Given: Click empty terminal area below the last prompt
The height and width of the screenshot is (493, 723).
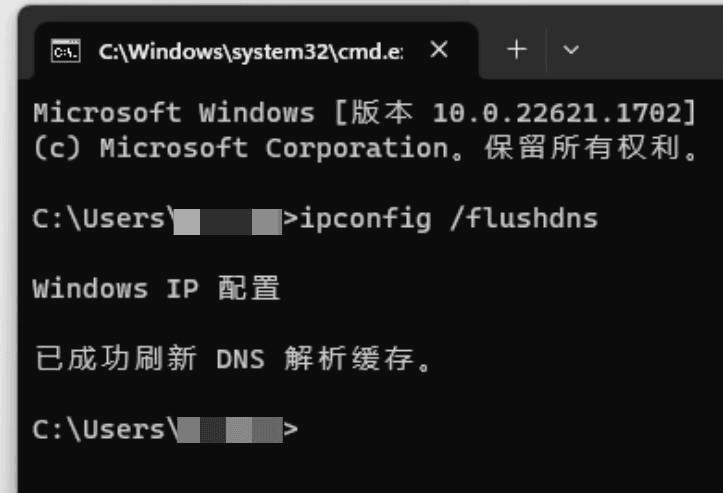Looking at the screenshot, I should (369, 468).
